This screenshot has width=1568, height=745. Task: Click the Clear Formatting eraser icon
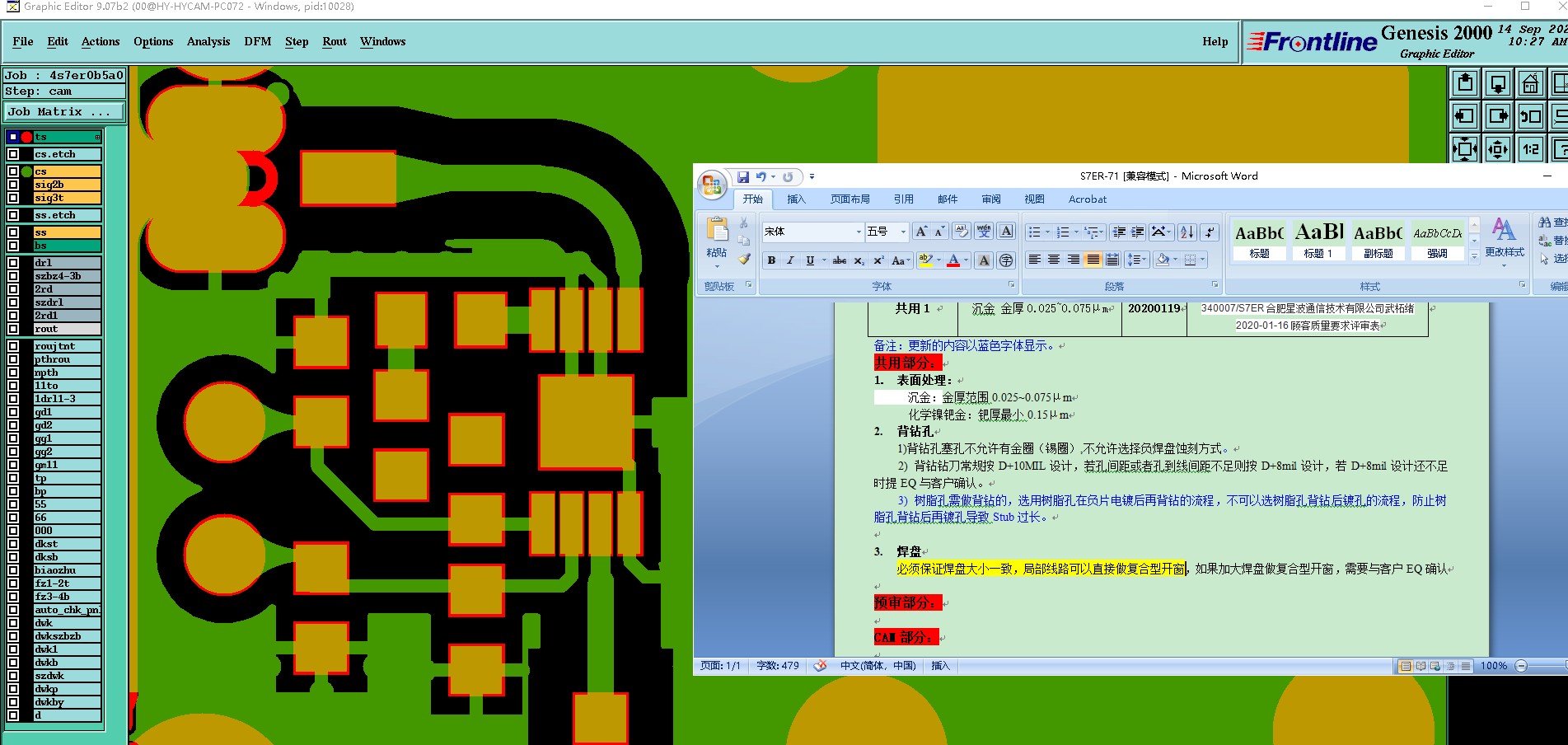(961, 232)
